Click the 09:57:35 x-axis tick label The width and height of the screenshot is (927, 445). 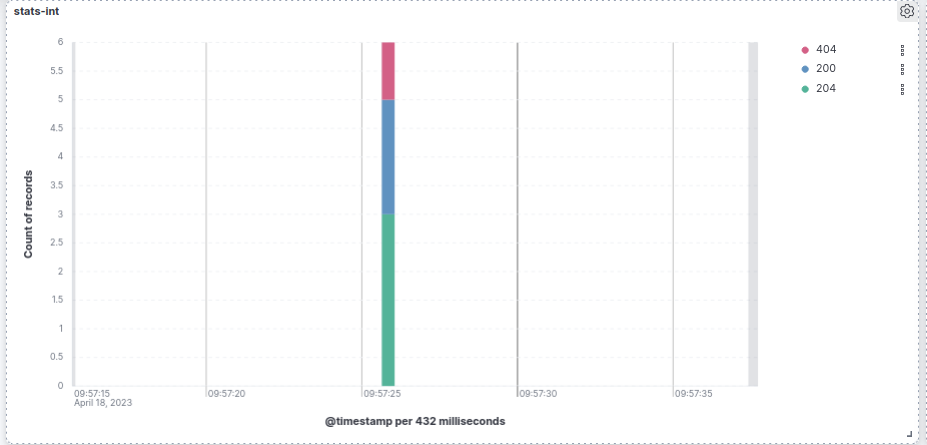(x=694, y=394)
